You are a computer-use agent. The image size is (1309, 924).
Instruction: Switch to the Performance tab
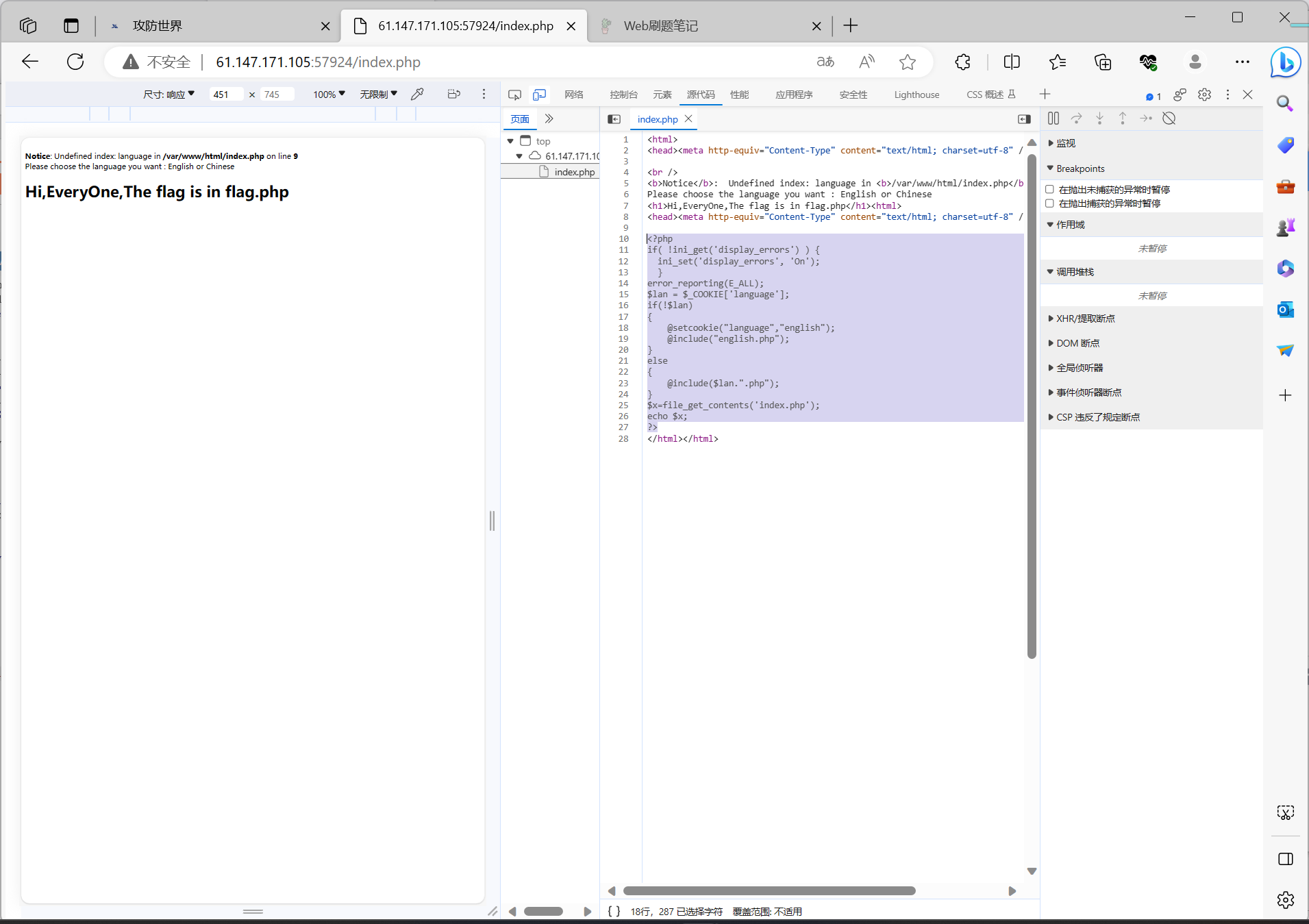coord(740,95)
